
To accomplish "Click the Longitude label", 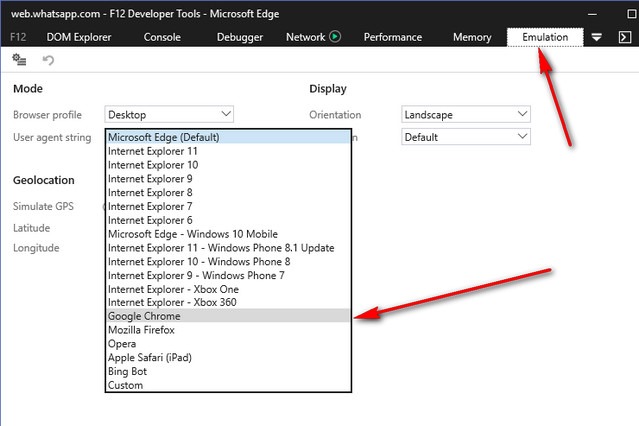I will point(36,248).
